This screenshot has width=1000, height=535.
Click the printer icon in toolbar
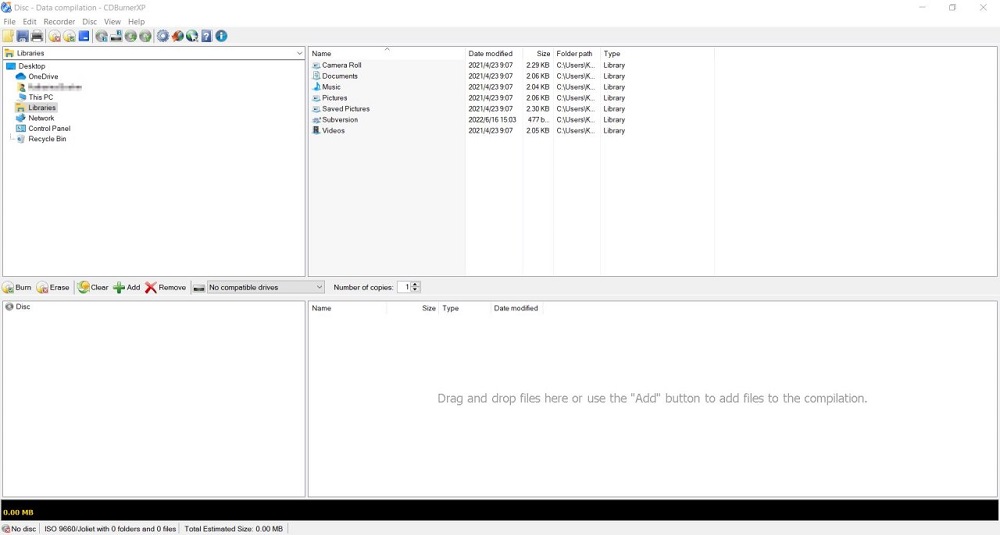(x=37, y=36)
